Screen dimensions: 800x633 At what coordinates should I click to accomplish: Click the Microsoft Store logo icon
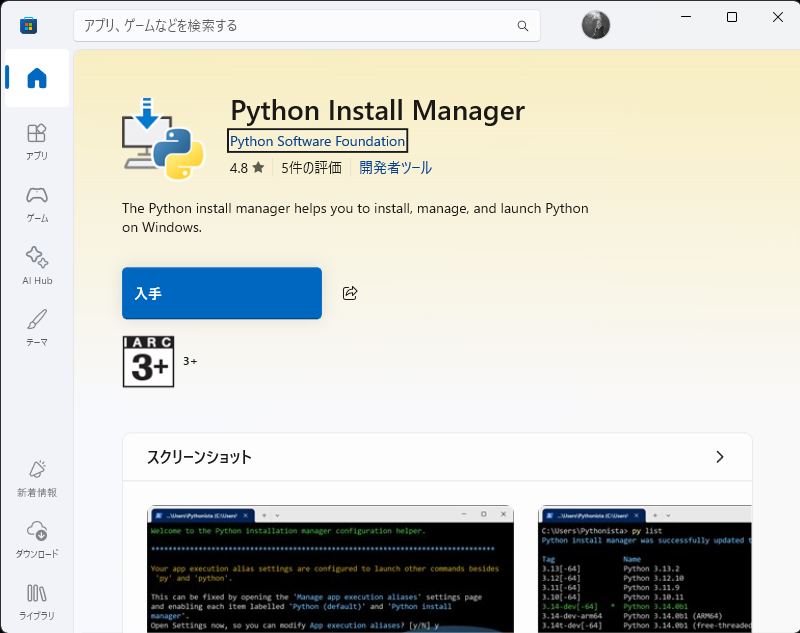[x=29, y=26]
